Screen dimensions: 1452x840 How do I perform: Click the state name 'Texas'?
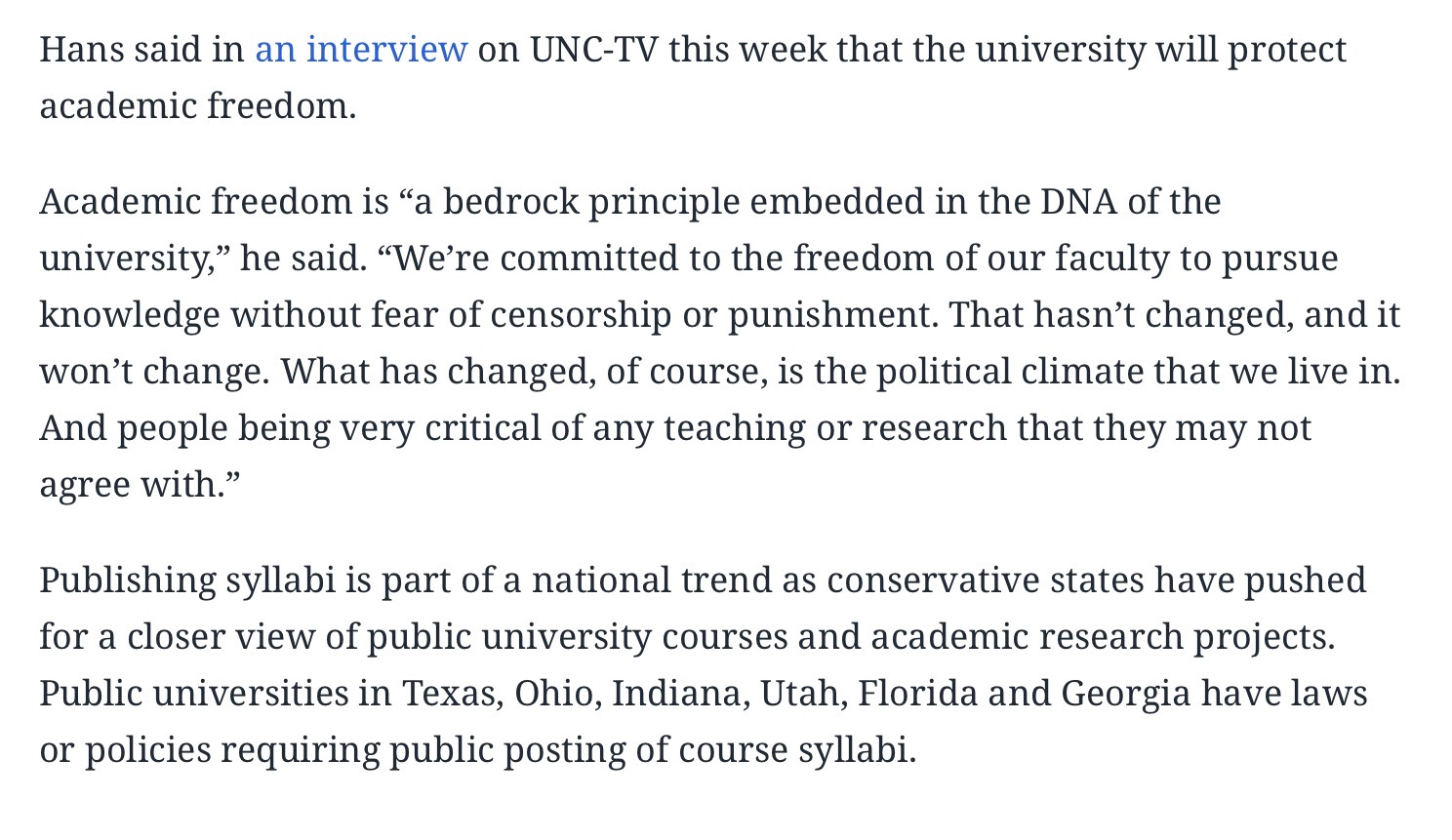coord(453,693)
